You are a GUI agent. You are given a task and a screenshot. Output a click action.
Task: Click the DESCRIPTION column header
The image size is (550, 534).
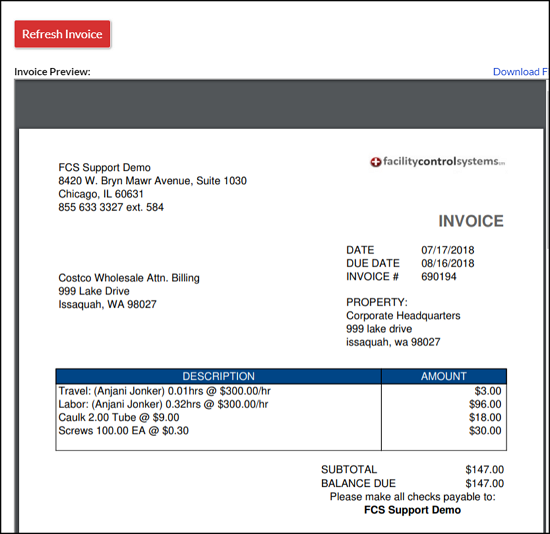tap(218, 376)
